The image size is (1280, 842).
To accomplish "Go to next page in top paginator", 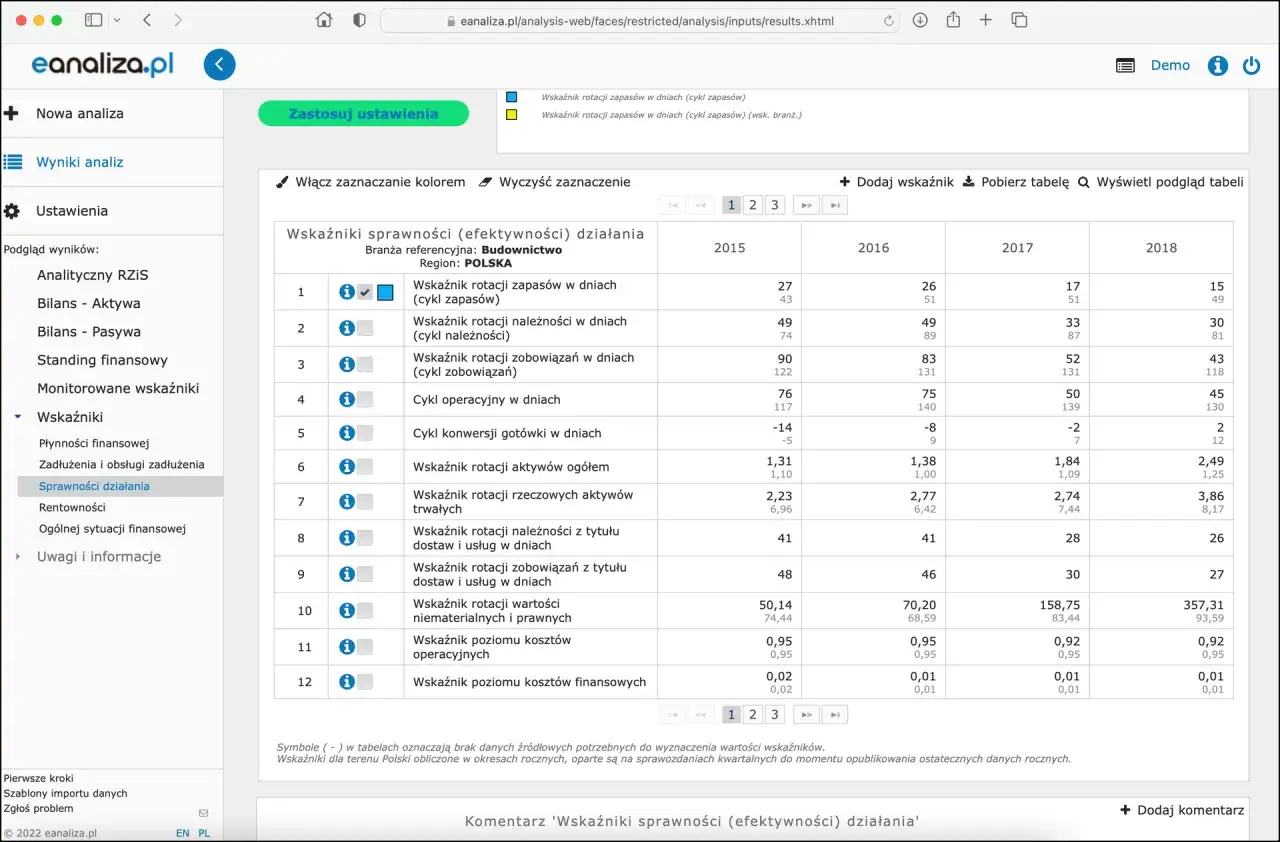I will [x=805, y=205].
